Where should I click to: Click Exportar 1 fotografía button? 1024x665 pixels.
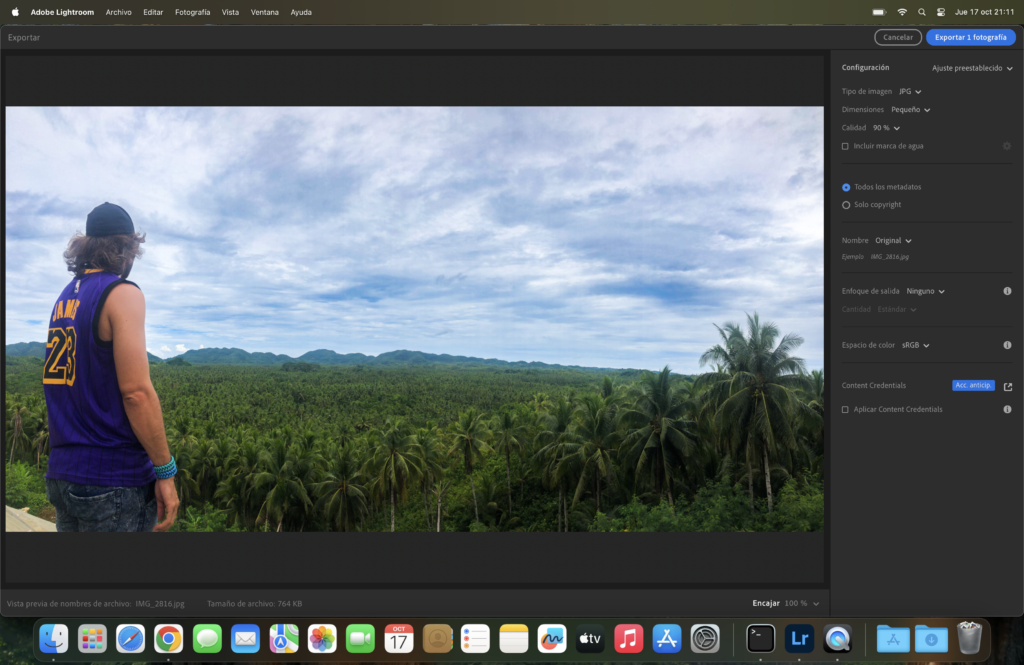tap(970, 37)
